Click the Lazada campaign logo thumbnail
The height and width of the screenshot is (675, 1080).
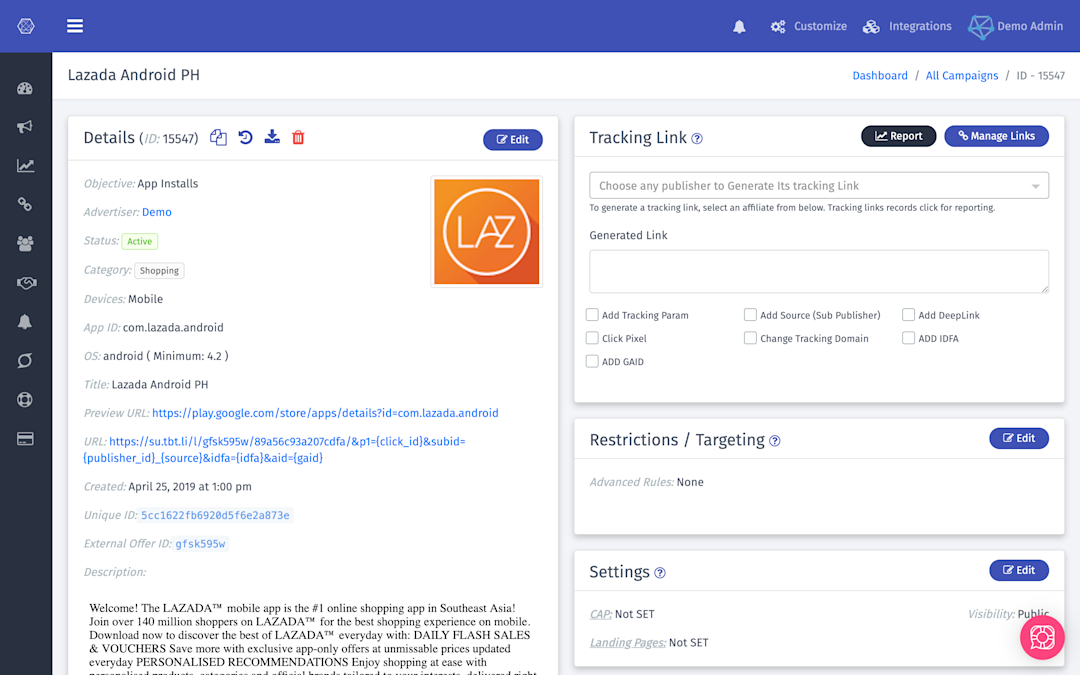click(x=487, y=231)
